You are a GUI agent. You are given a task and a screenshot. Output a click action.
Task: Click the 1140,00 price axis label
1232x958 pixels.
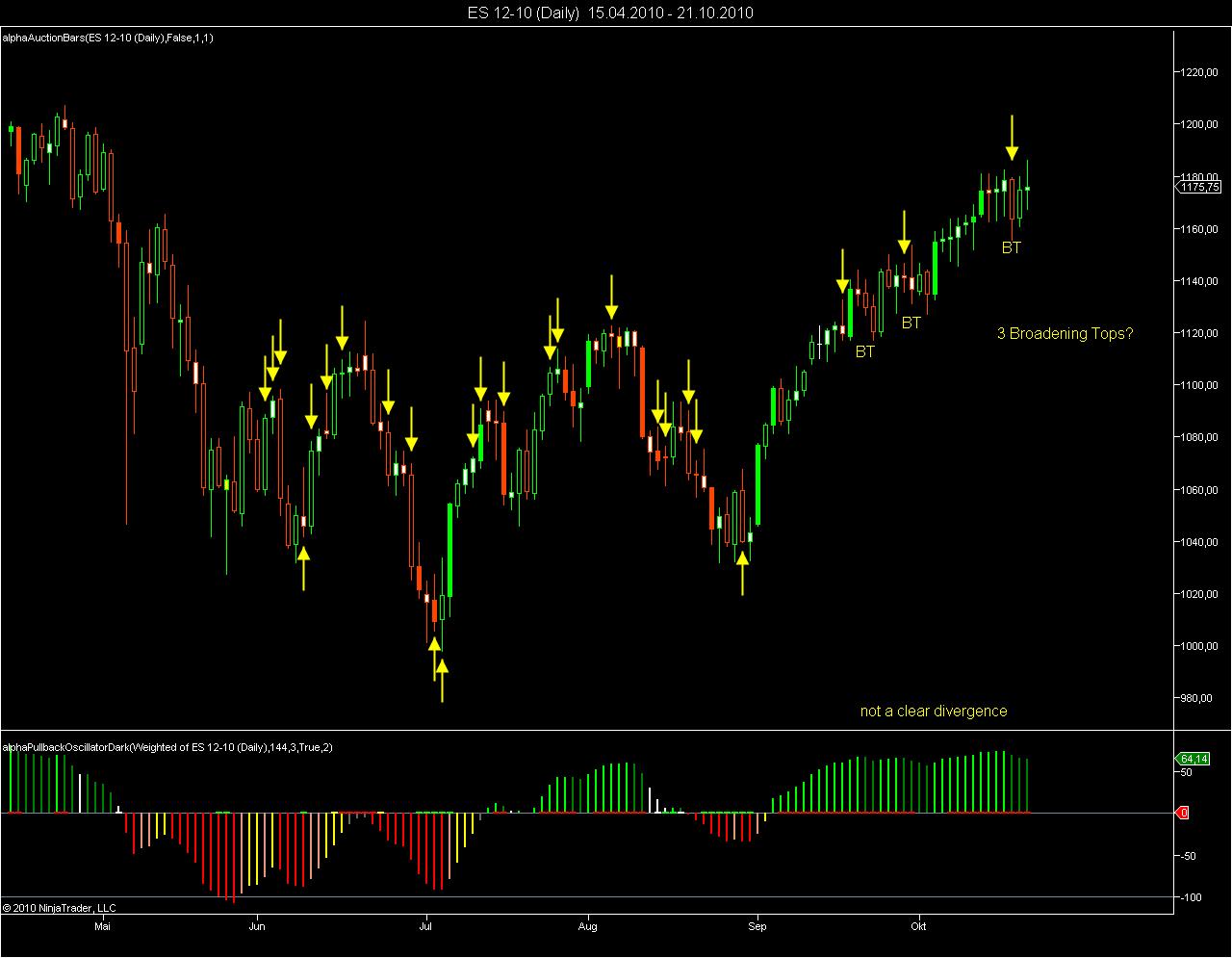click(1200, 281)
